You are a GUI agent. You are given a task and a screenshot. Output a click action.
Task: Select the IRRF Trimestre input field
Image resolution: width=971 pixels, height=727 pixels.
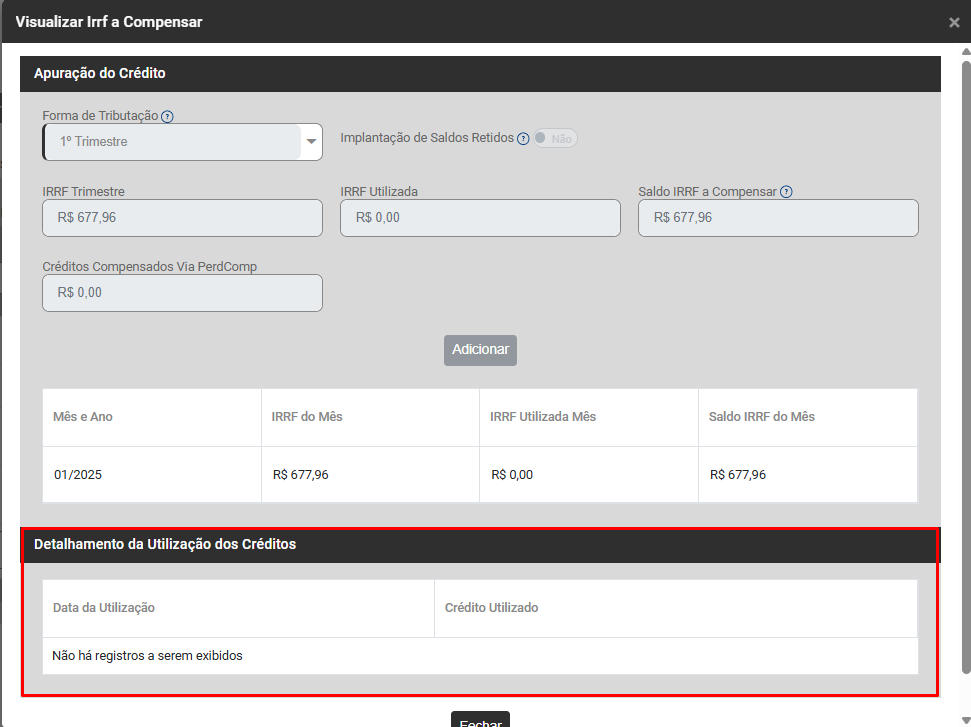182,217
